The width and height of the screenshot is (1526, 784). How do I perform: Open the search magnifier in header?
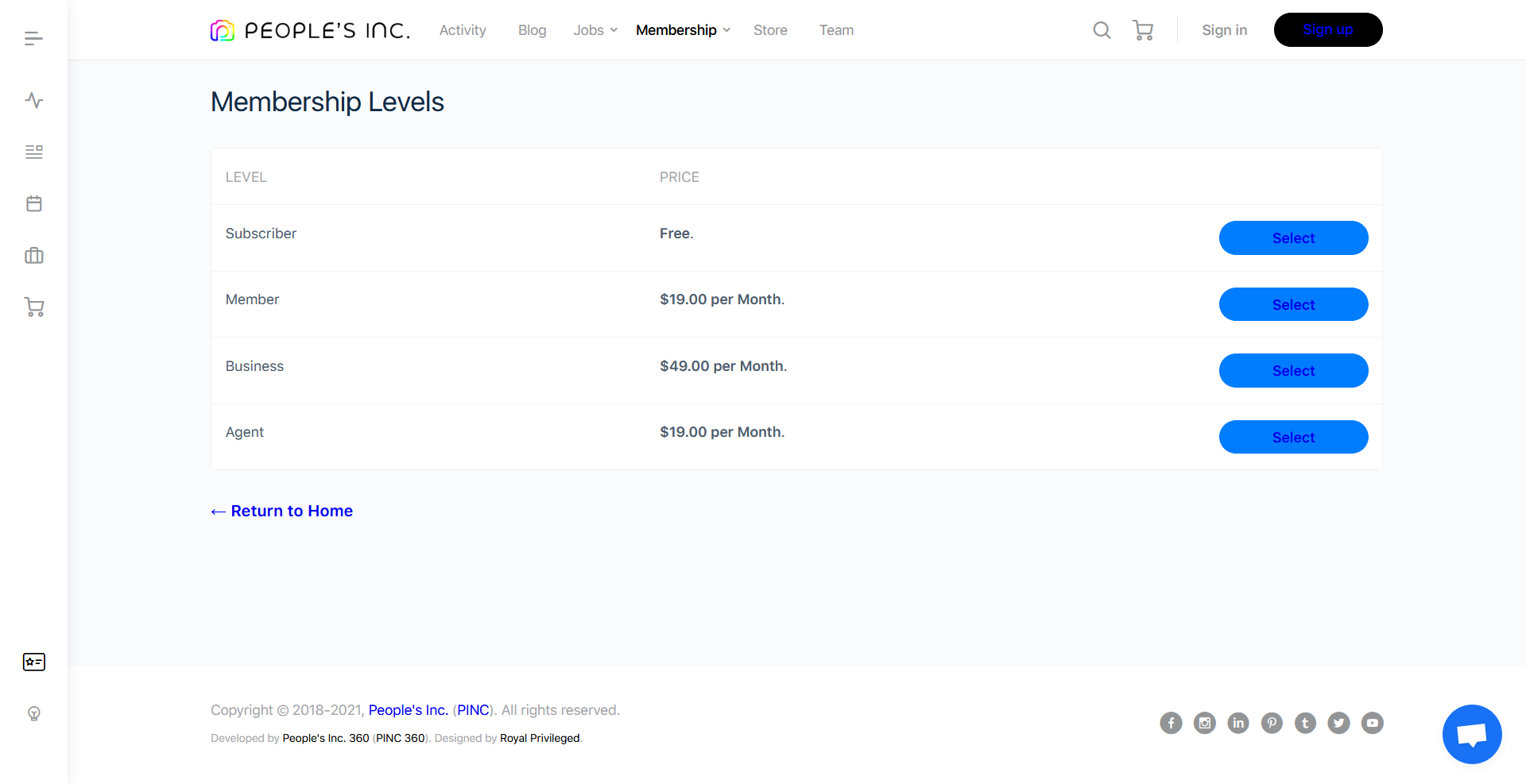pyautogui.click(x=1102, y=30)
